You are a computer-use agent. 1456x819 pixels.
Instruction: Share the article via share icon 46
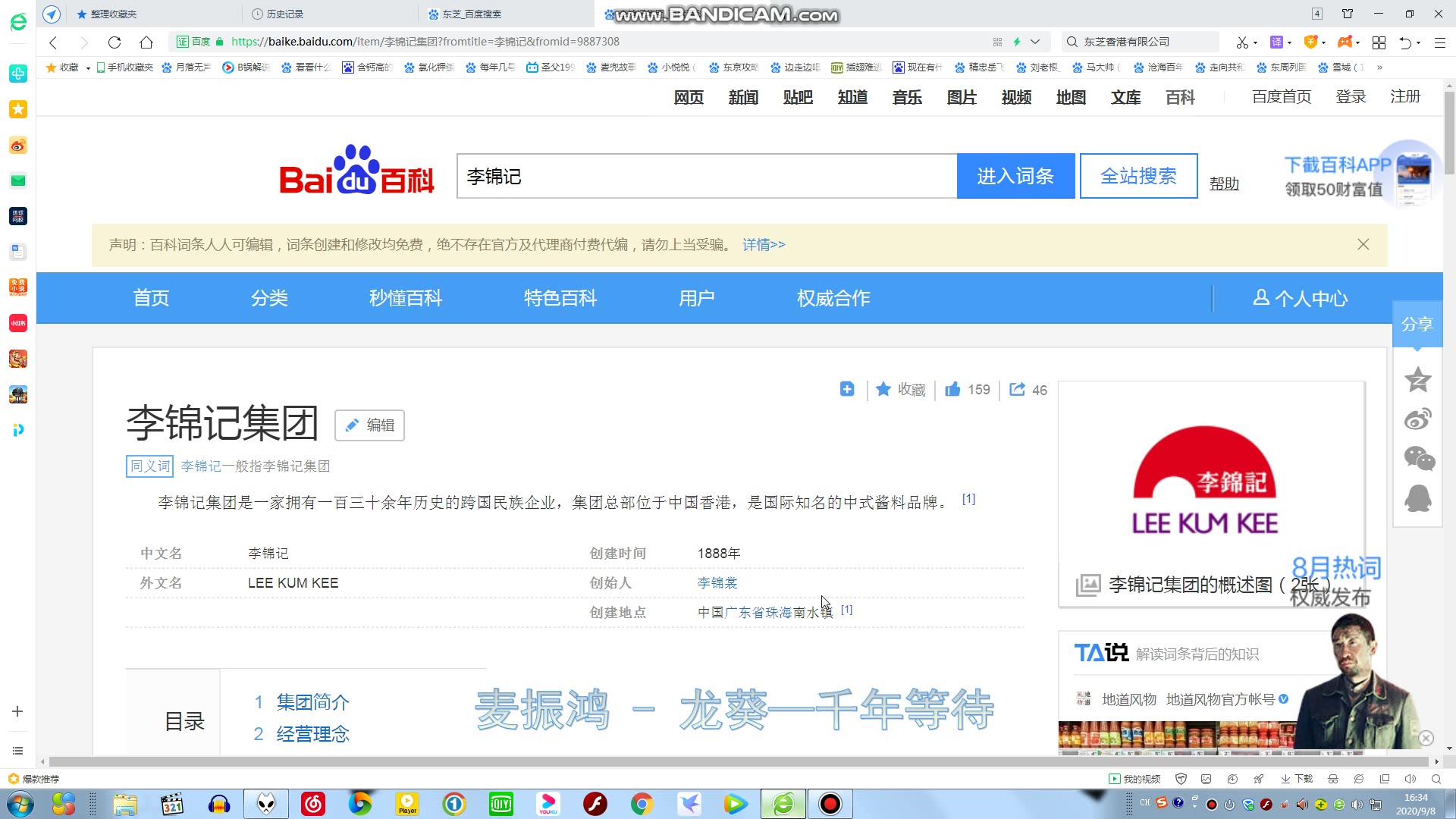(x=1028, y=389)
